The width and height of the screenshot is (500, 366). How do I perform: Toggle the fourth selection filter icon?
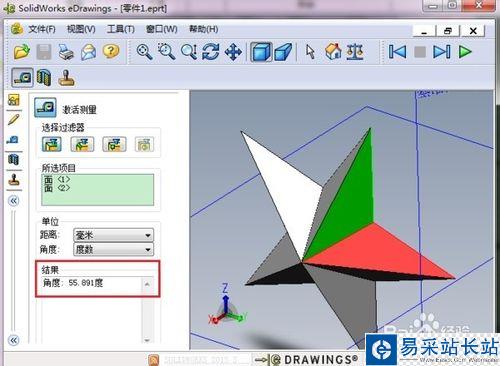[x=144, y=144]
